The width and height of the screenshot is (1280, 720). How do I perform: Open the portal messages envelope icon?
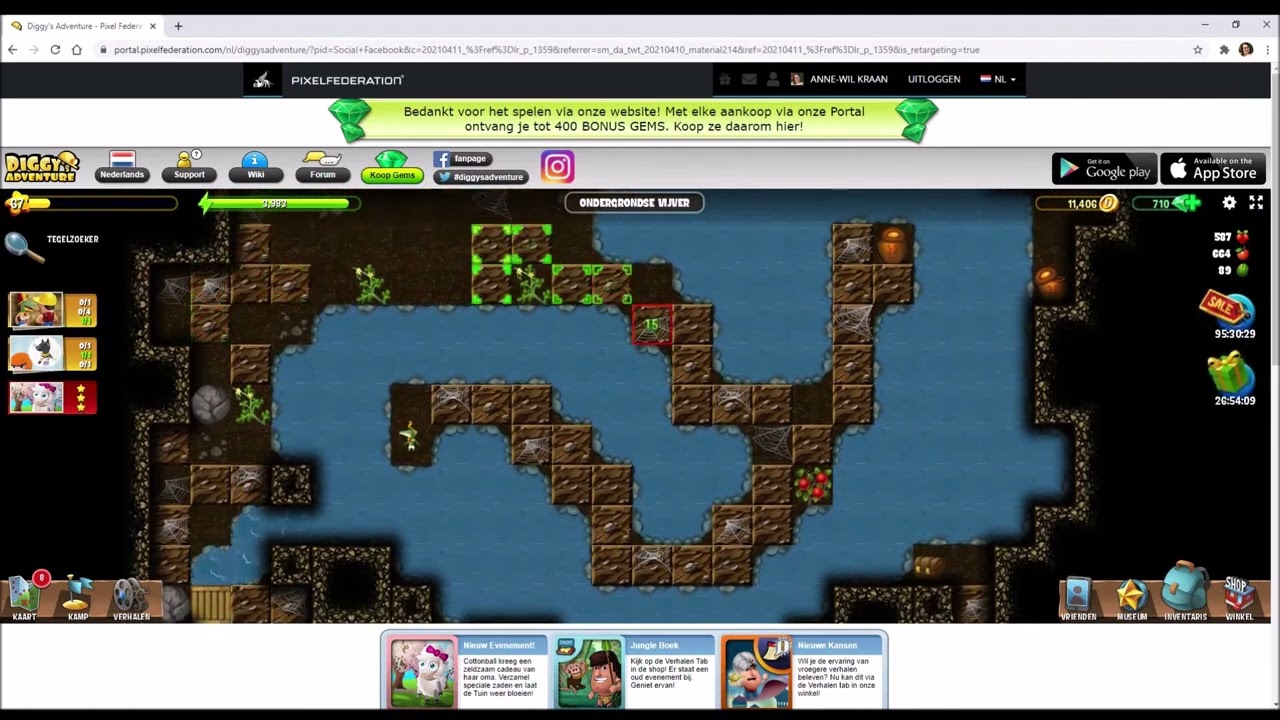(747, 79)
